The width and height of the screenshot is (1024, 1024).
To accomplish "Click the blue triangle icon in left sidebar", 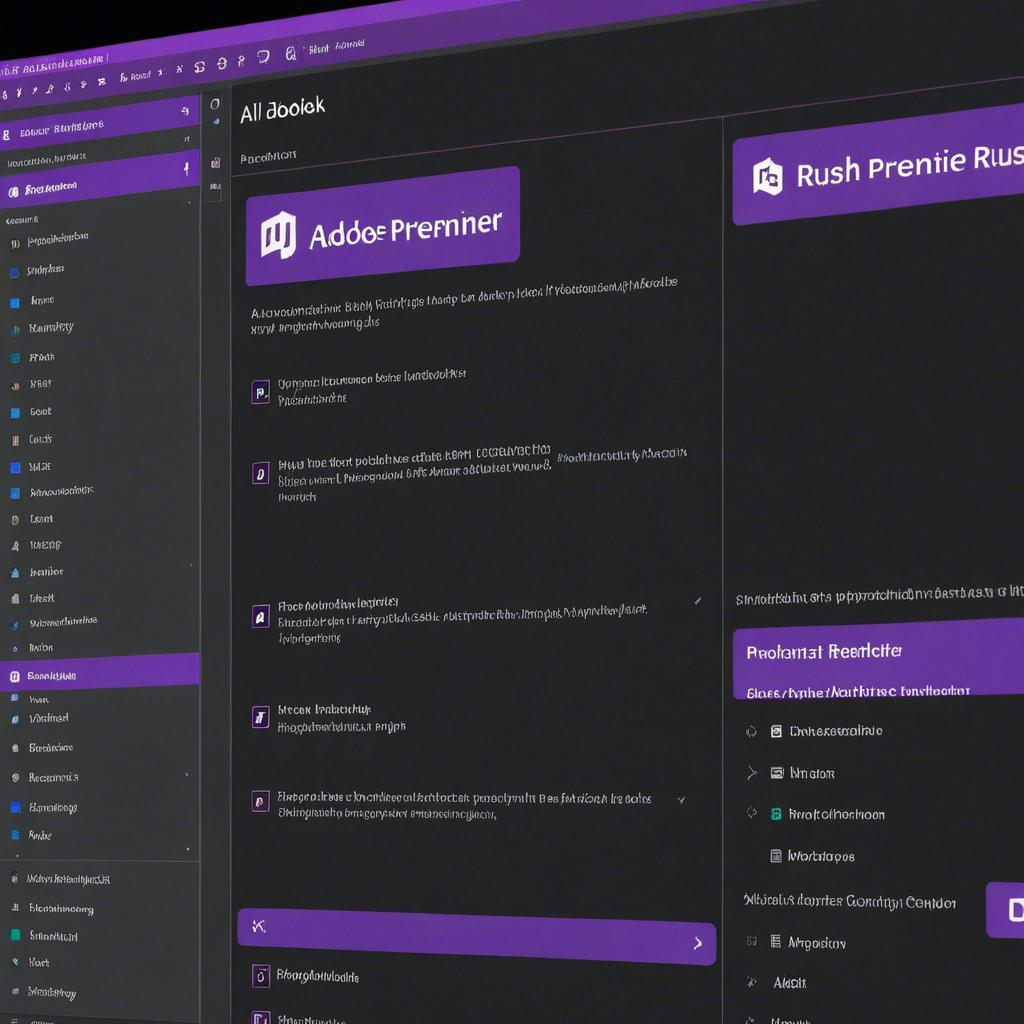I will 15,573.
